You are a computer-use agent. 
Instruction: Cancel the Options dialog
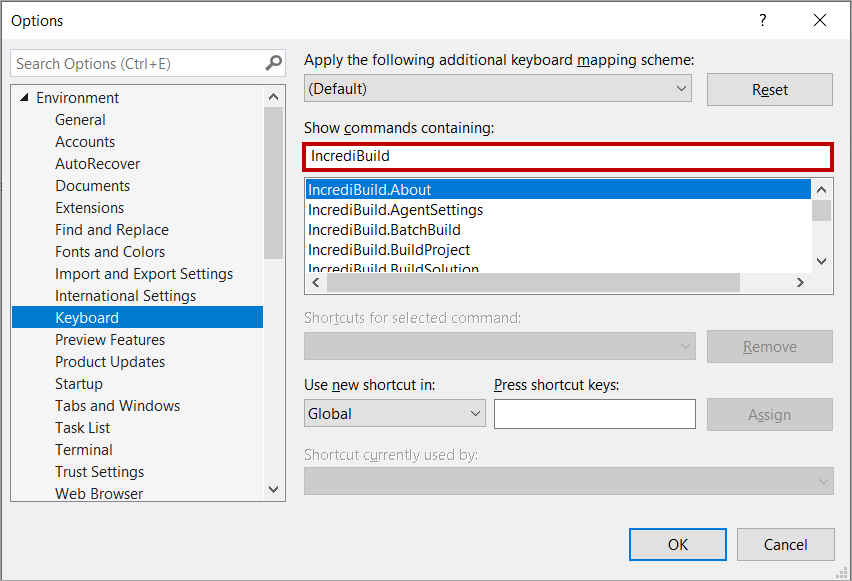click(785, 545)
